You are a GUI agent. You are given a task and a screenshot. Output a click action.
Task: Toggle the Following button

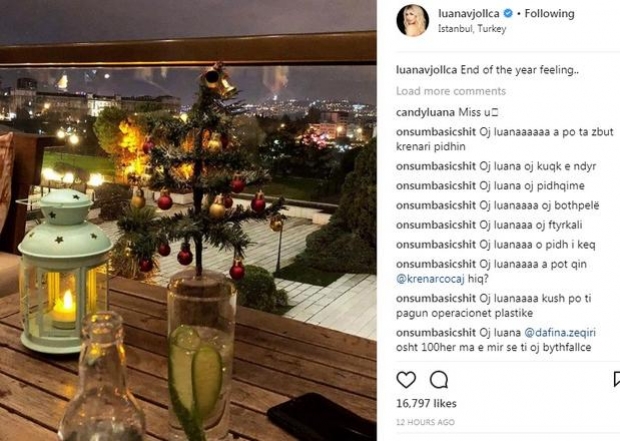(x=551, y=14)
